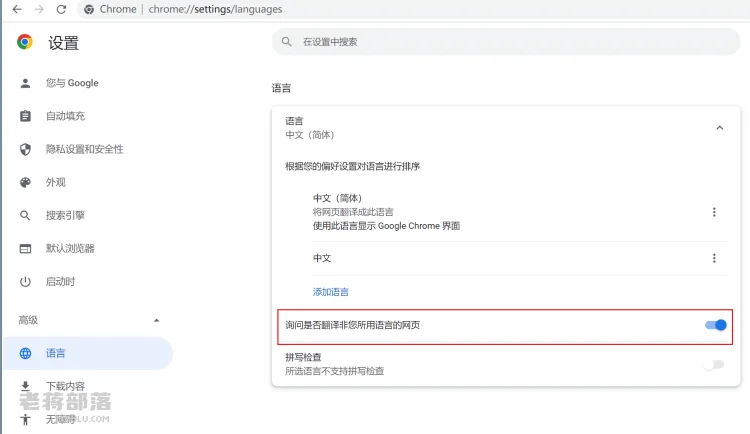
Task: Open the 自动填充 settings page
Action: tap(66, 116)
